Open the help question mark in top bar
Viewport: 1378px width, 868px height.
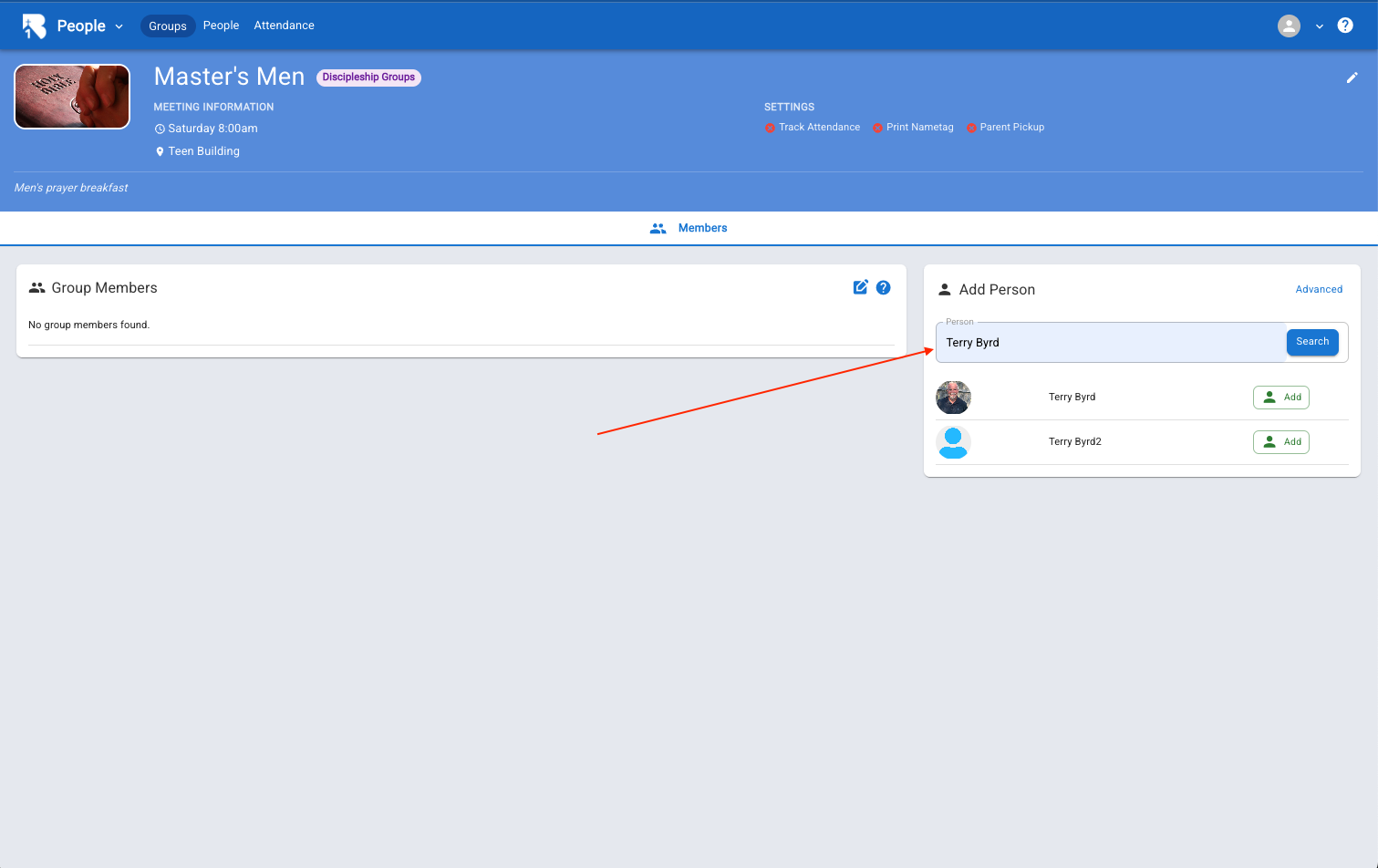click(x=1344, y=26)
